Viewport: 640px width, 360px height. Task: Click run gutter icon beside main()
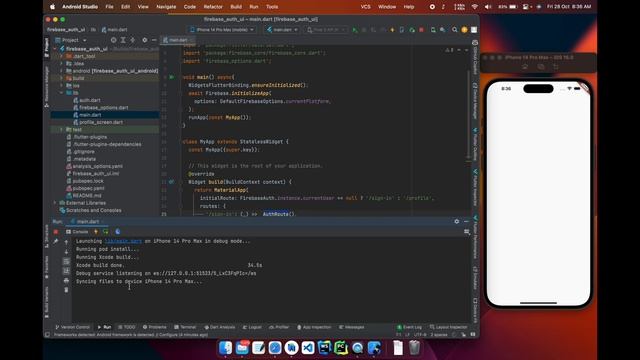pos(172,77)
